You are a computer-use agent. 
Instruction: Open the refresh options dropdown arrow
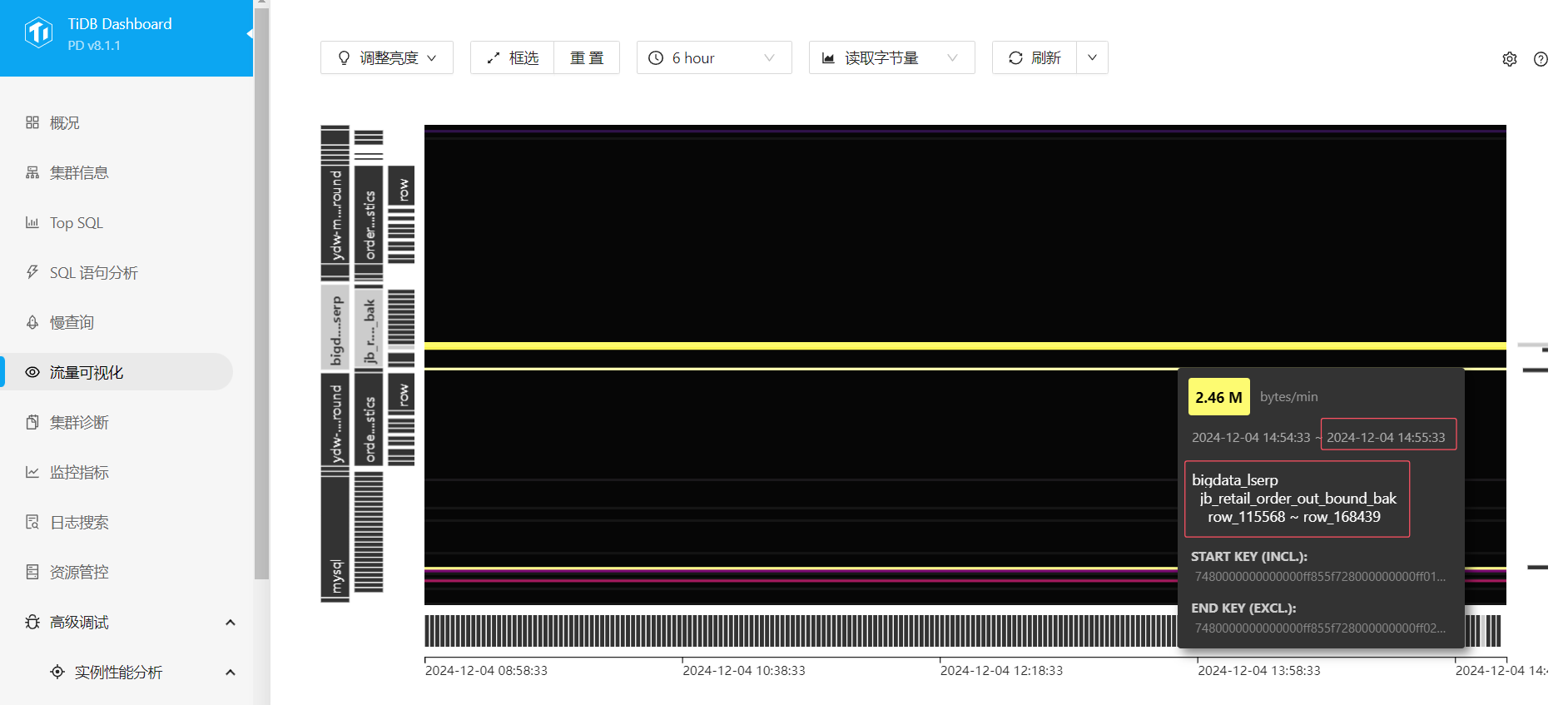(1092, 57)
